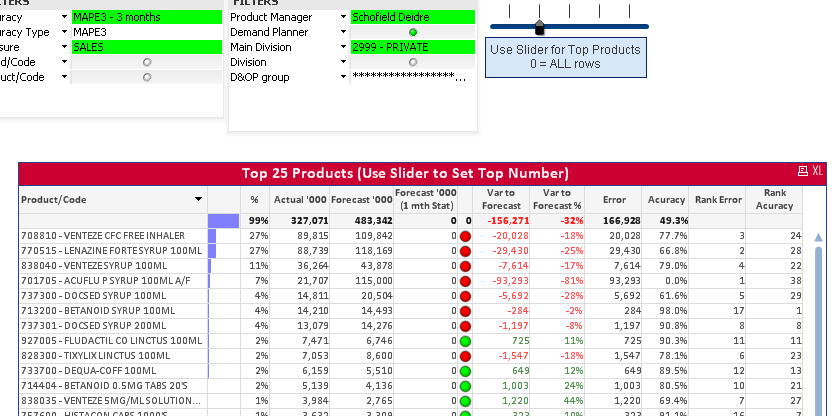840x416 pixels.
Task: Click the MAPE3 - 3 months selection
Action: pyautogui.click(x=147, y=17)
